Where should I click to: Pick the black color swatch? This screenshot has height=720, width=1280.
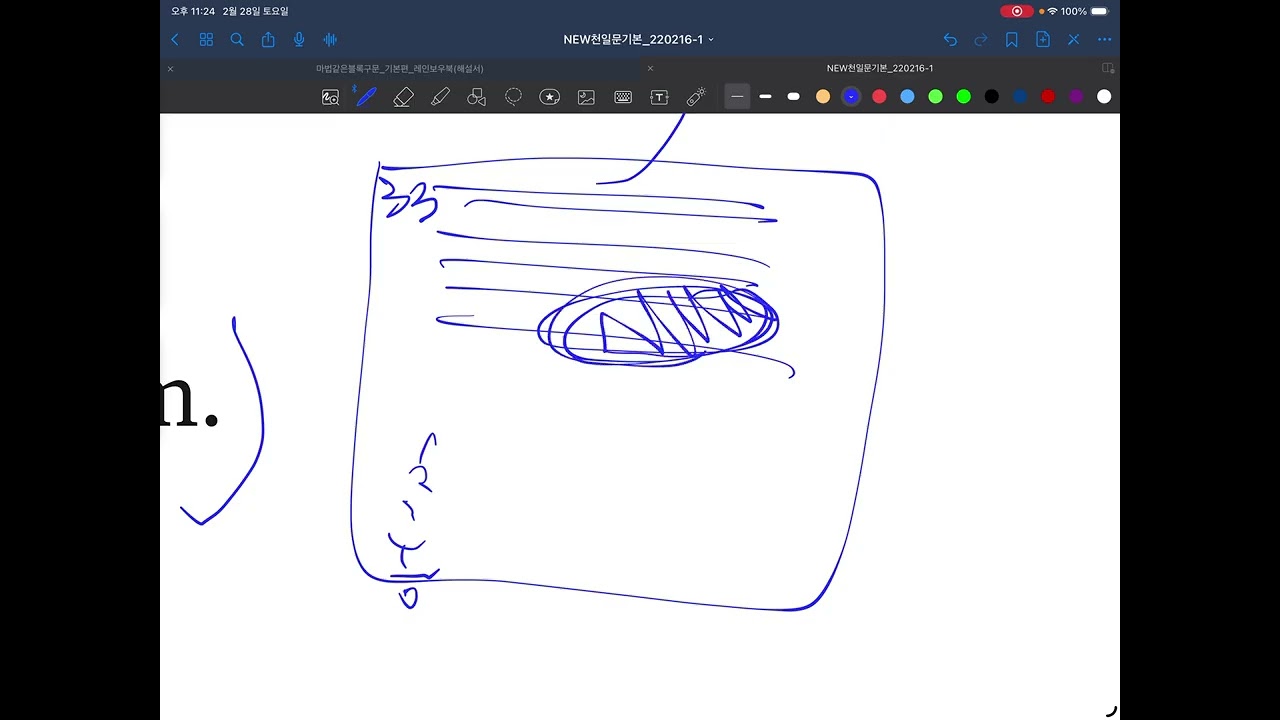pyautogui.click(x=991, y=97)
